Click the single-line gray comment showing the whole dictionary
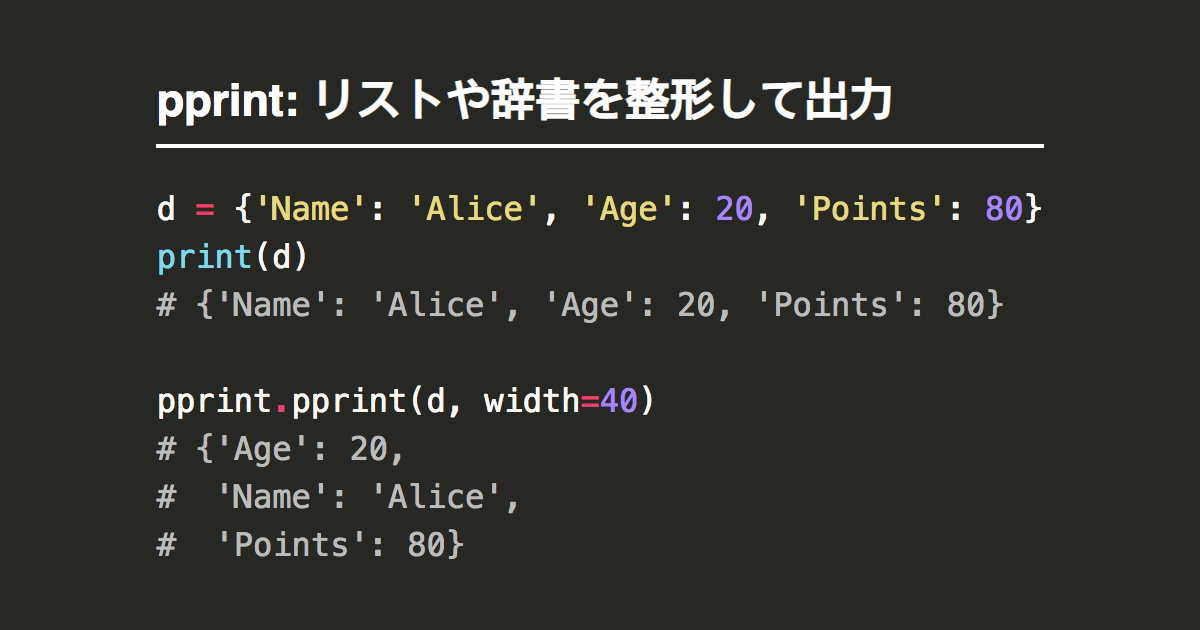 [x=580, y=305]
